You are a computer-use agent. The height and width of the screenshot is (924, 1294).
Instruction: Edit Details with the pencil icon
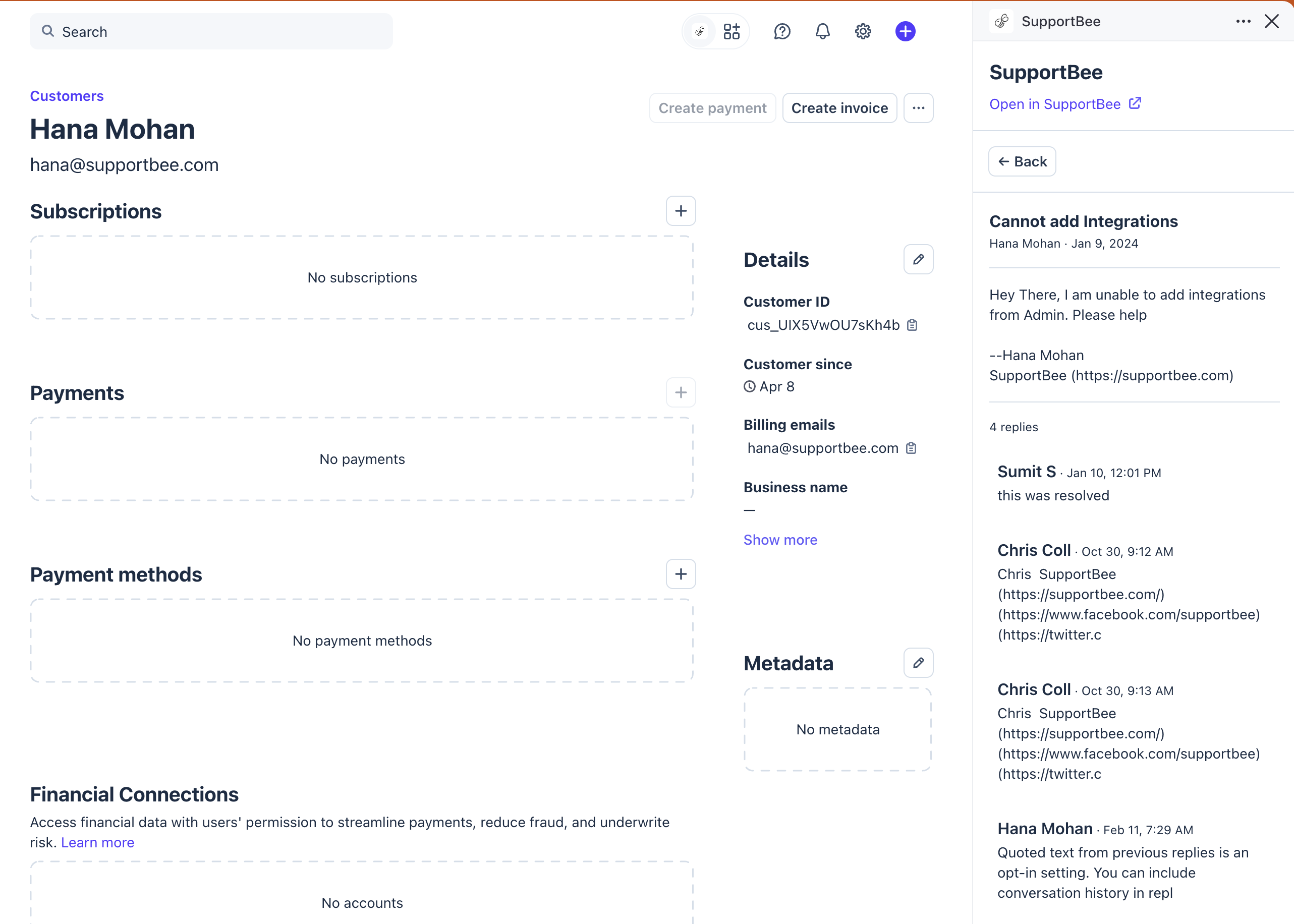919,259
